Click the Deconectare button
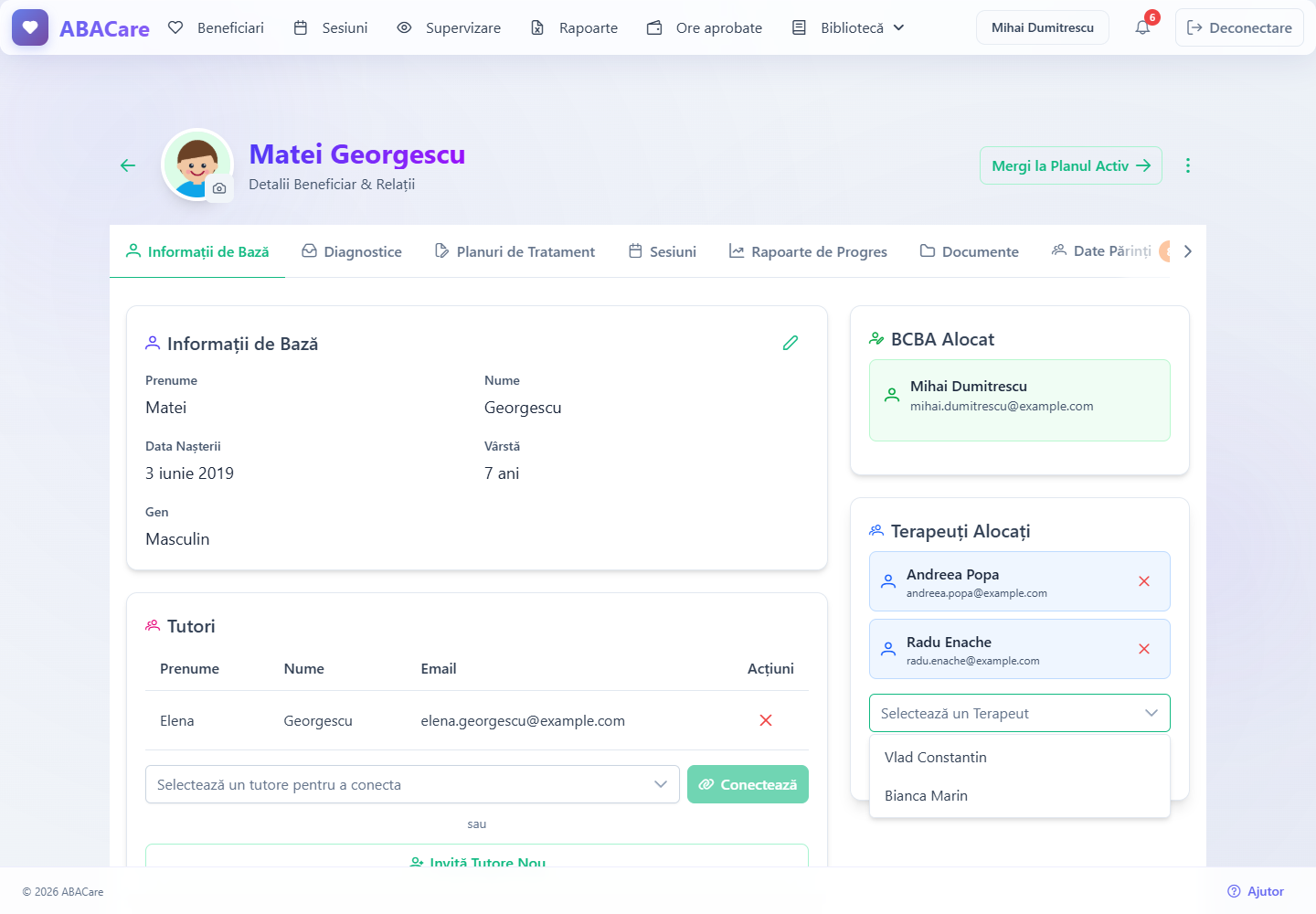 (1239, 27)
